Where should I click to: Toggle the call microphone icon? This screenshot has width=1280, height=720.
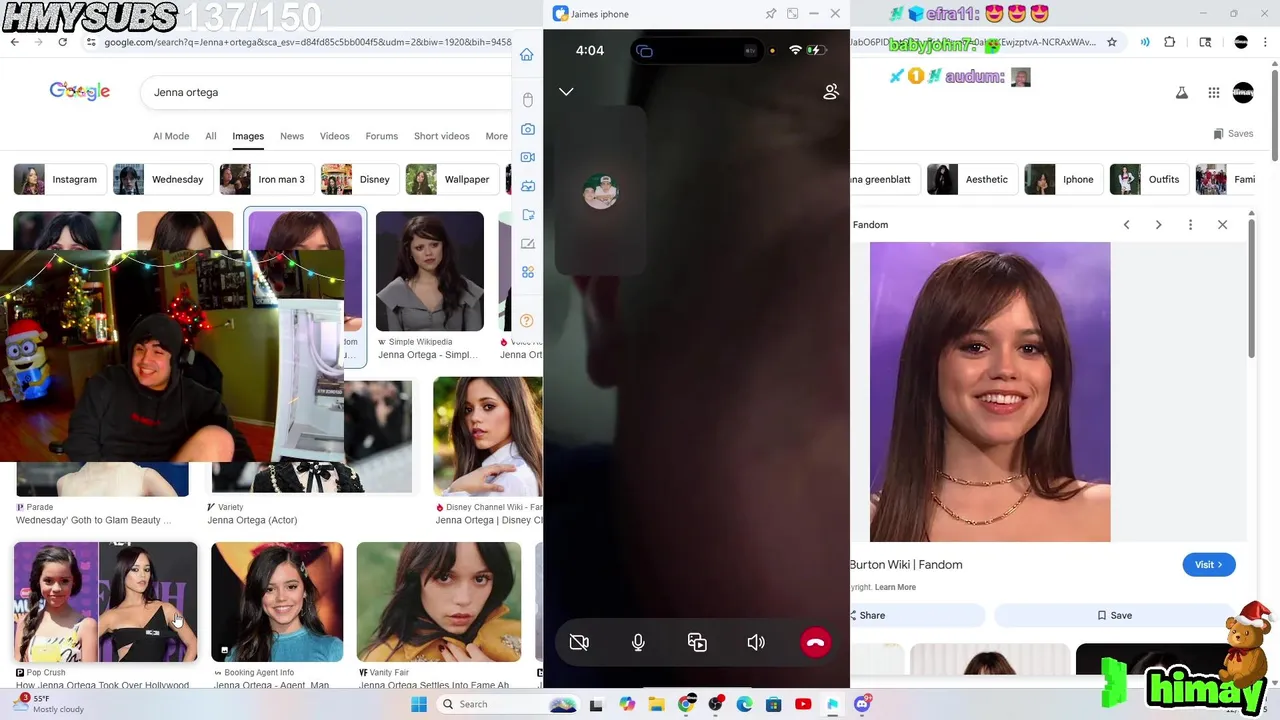coord(638,642)
